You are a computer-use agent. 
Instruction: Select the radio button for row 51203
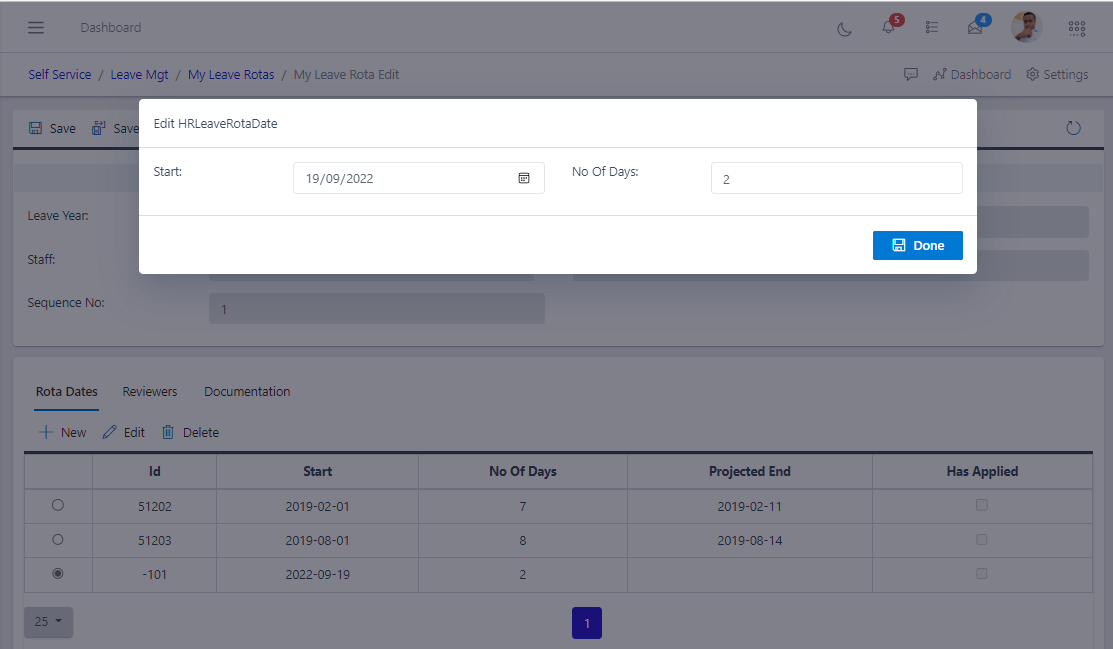(57, 539)
